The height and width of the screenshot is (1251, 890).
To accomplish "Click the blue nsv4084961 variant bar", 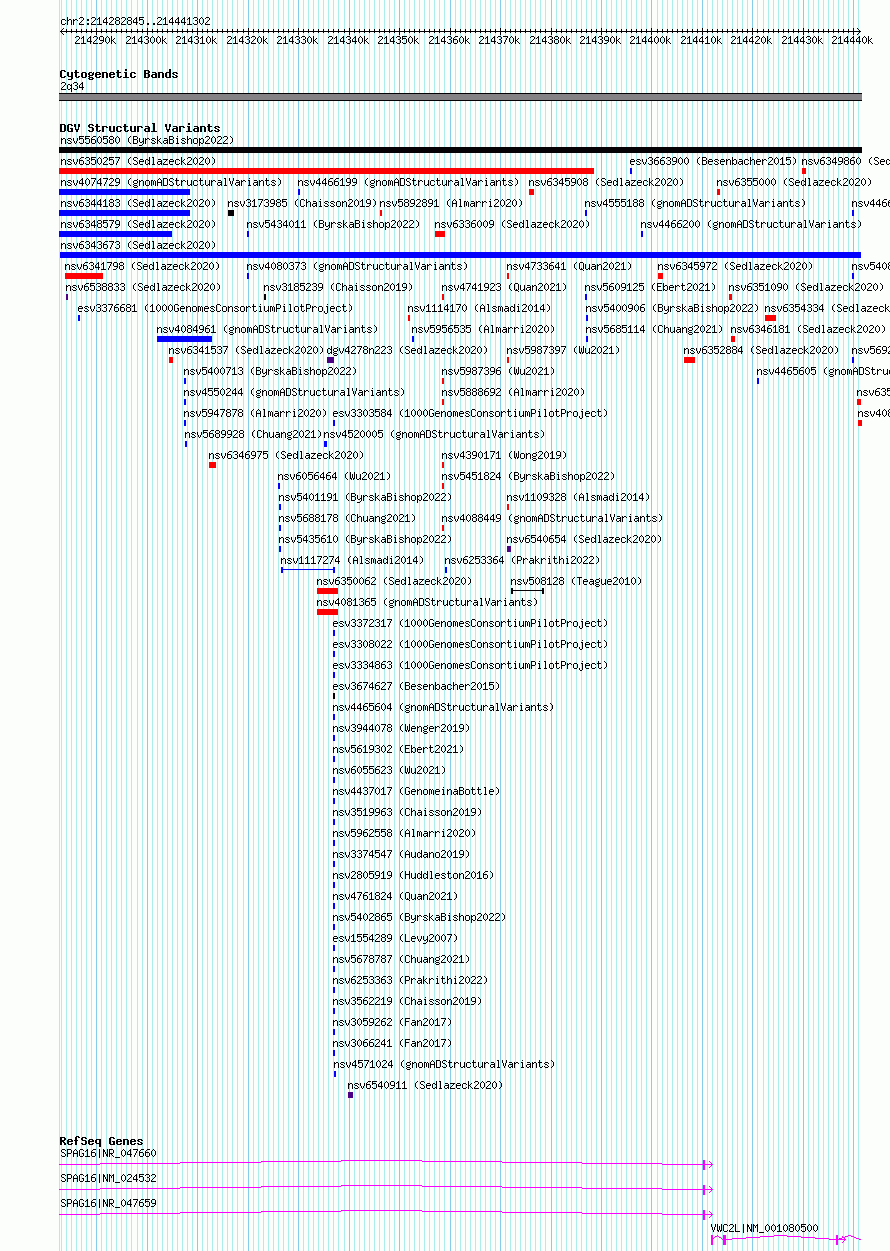I will pyautogui.click(x=184, y=339).
